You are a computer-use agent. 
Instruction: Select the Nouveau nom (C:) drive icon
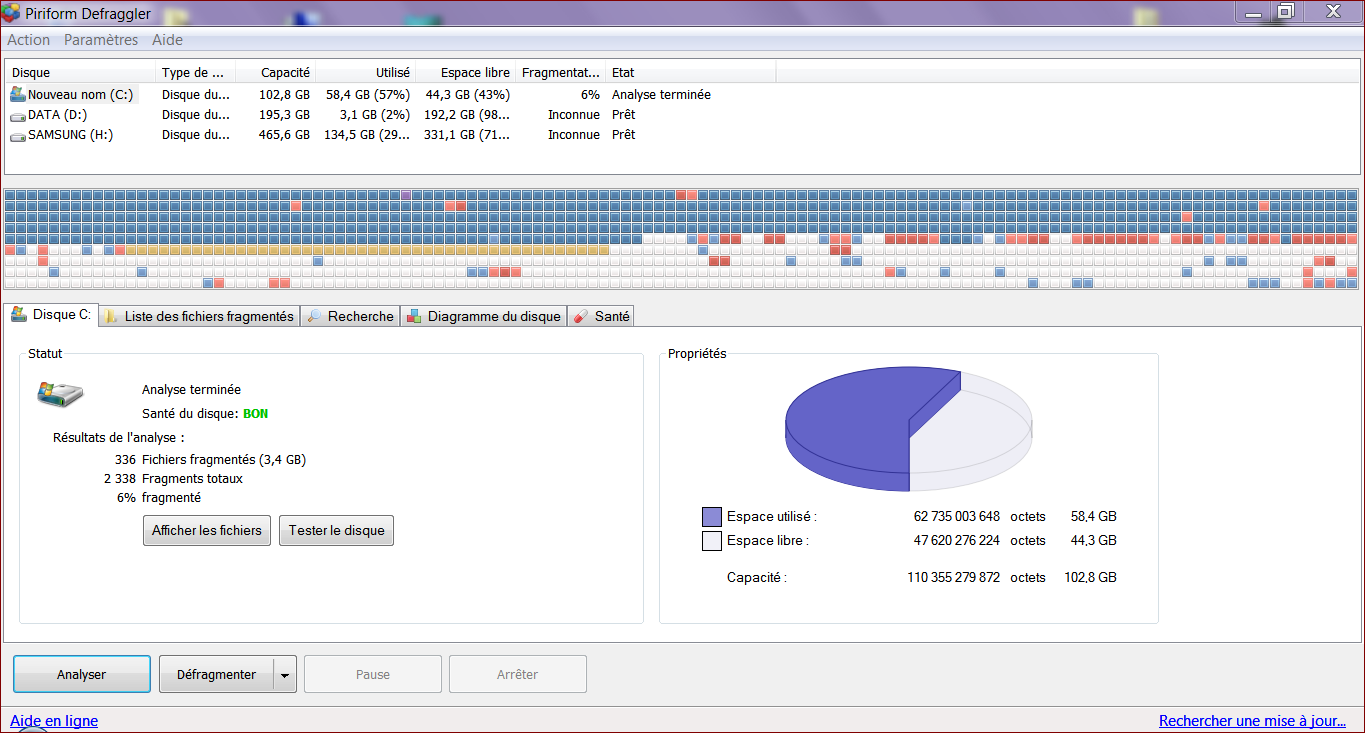click(x=18, y=94)
